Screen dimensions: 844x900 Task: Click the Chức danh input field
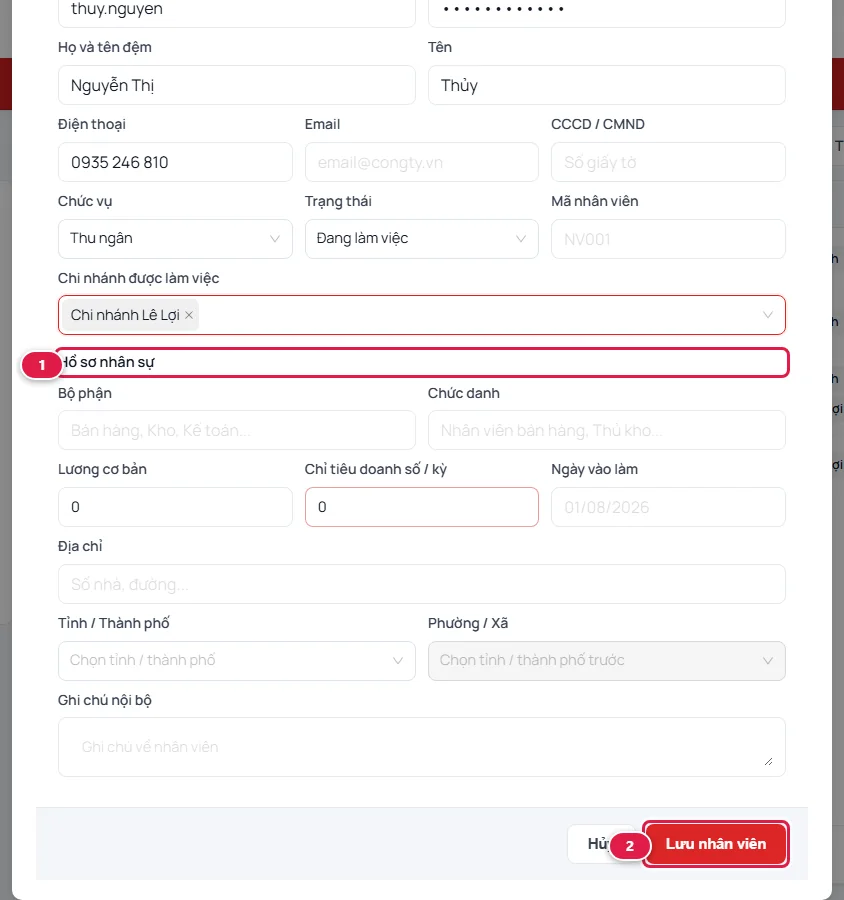[x=606, y=430]
